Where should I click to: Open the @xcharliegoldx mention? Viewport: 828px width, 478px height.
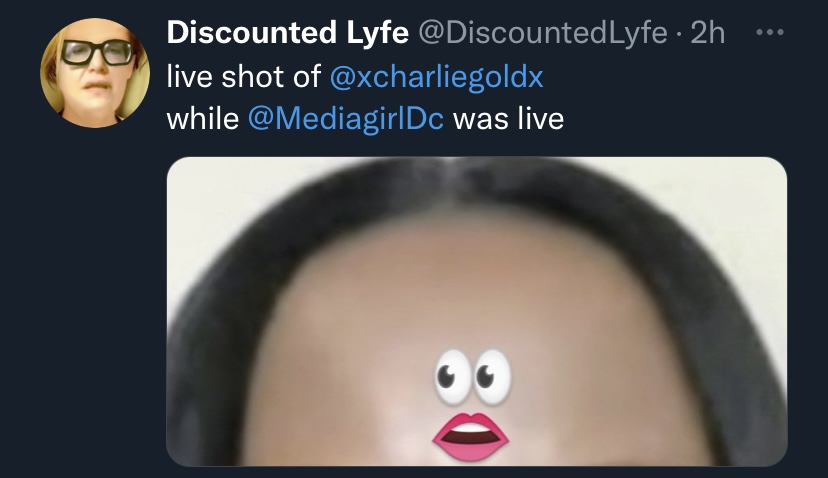[436, 77]
